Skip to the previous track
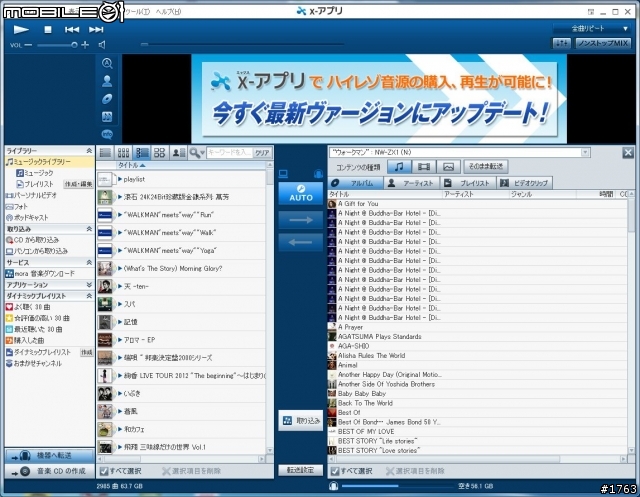640x497 pixels. [72, 29]
